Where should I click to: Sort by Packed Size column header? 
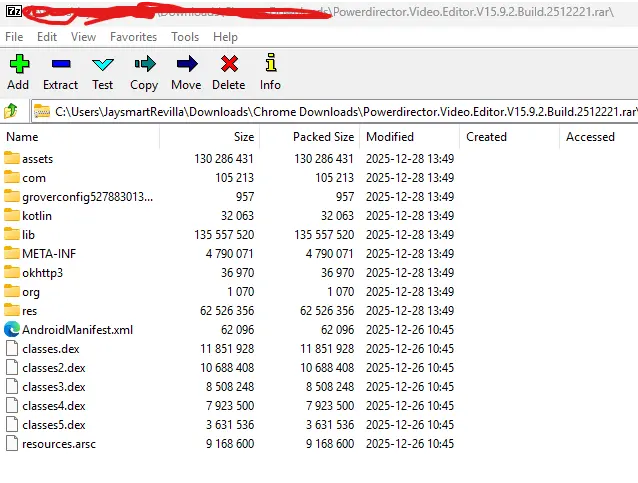310,137
